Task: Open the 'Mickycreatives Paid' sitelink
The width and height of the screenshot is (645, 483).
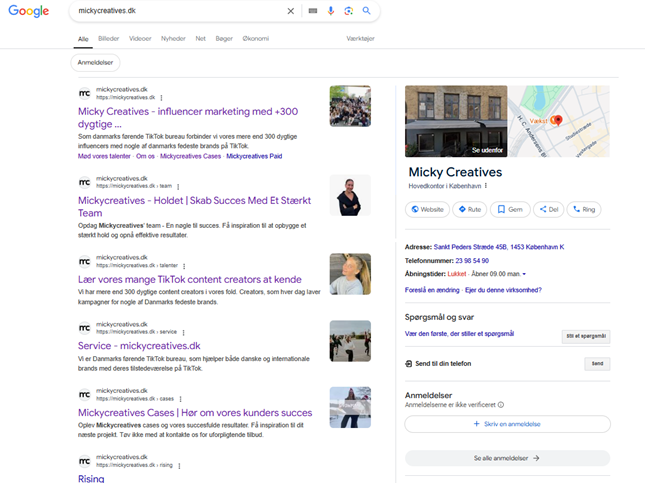Action: [x=254, y=156]
